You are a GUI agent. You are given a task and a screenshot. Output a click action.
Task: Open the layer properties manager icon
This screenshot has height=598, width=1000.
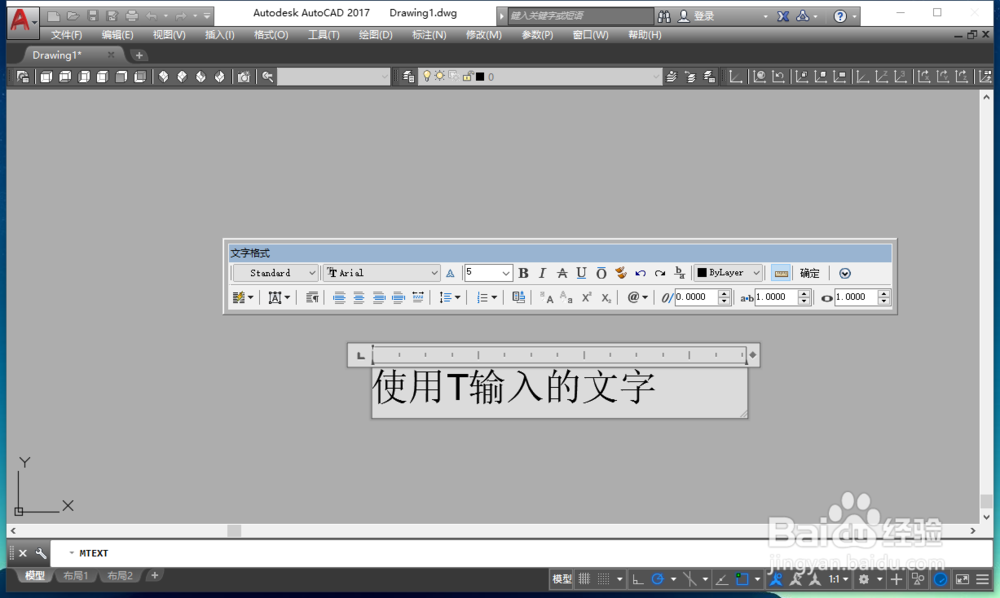pyautogui.click(x=408, y=77)
